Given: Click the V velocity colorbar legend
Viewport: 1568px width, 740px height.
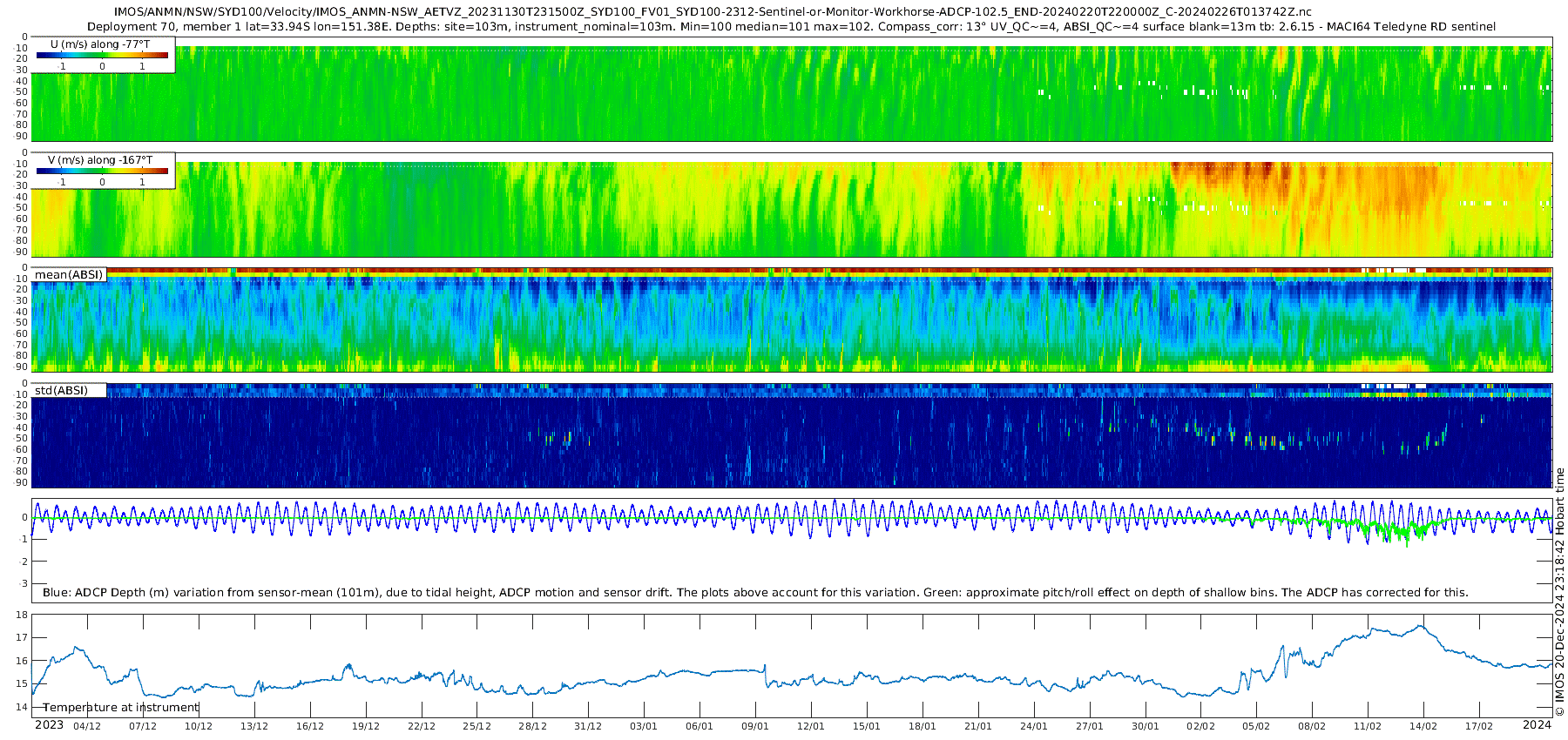Looking at the screenshot, I should pos(102,172).
